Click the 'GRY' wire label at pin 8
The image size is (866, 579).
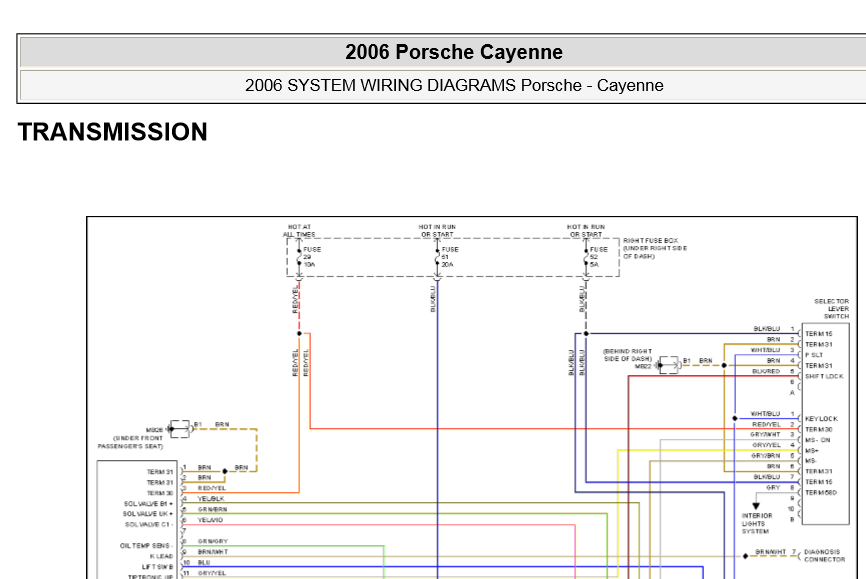[x=773, y=487]
